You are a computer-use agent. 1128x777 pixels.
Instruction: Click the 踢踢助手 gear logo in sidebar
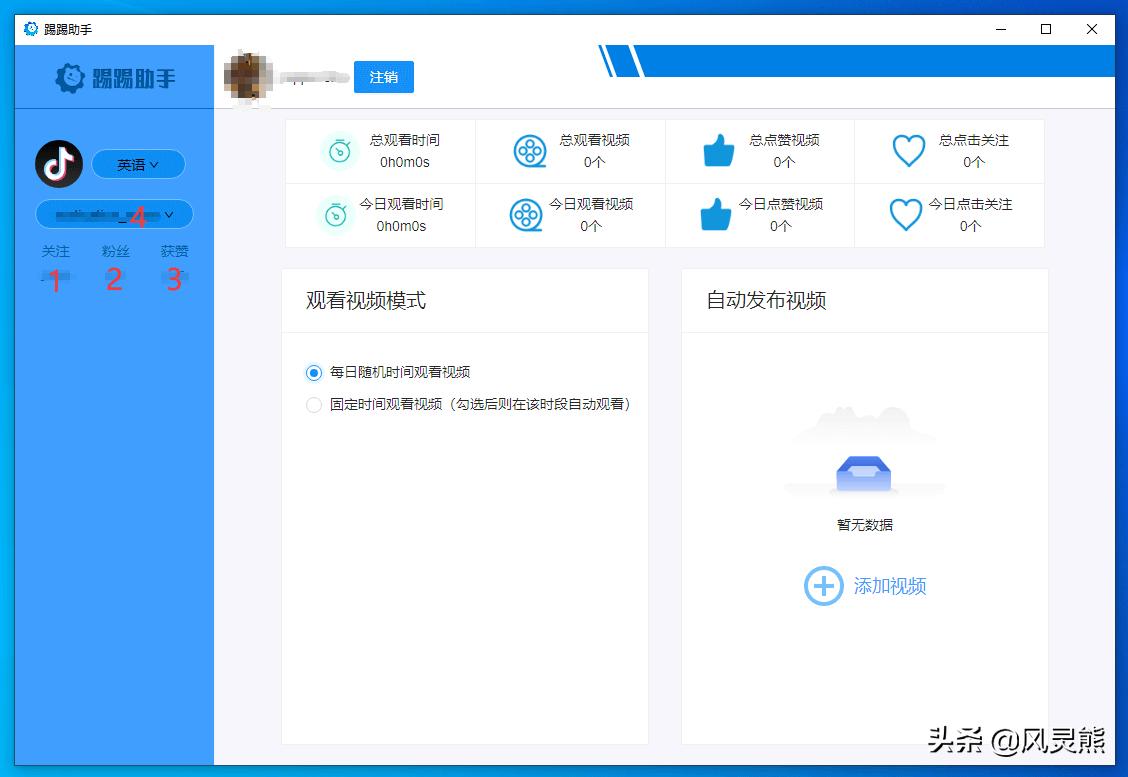click(x=67, y=76)
